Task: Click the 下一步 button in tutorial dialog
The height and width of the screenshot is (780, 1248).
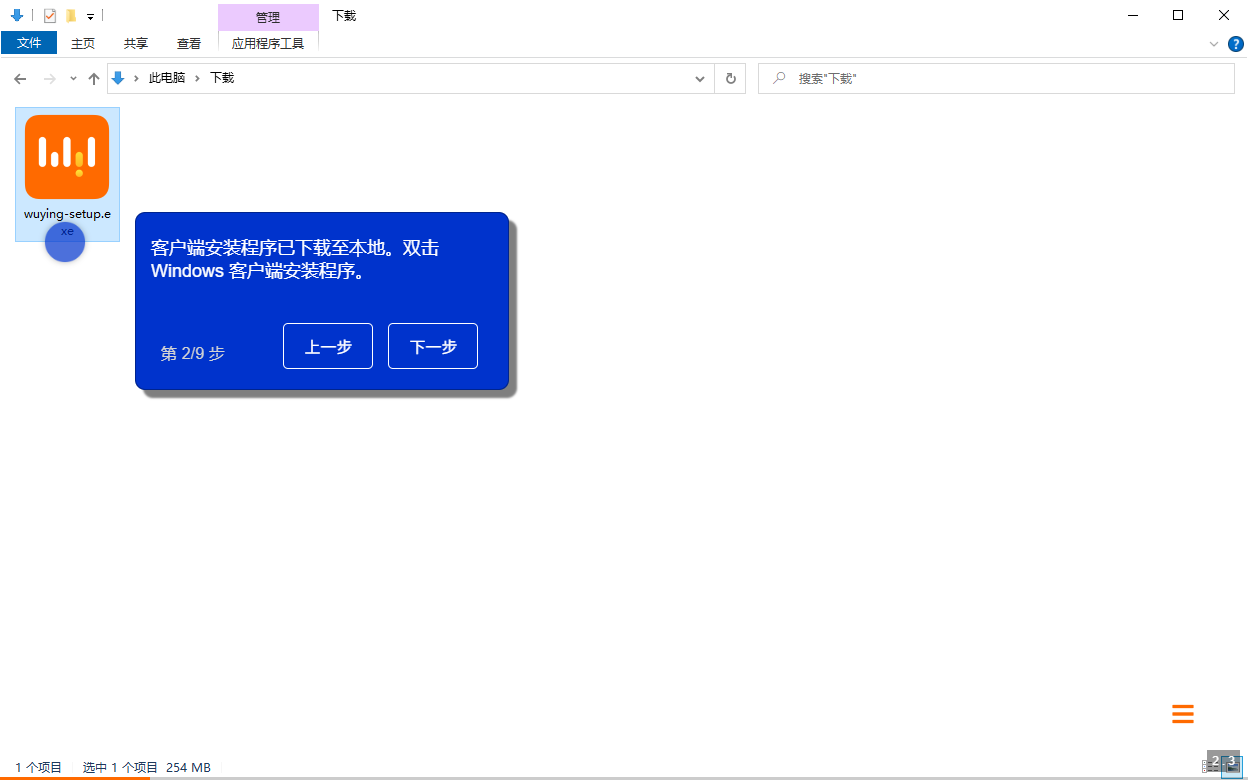Action: coord(432,346)
